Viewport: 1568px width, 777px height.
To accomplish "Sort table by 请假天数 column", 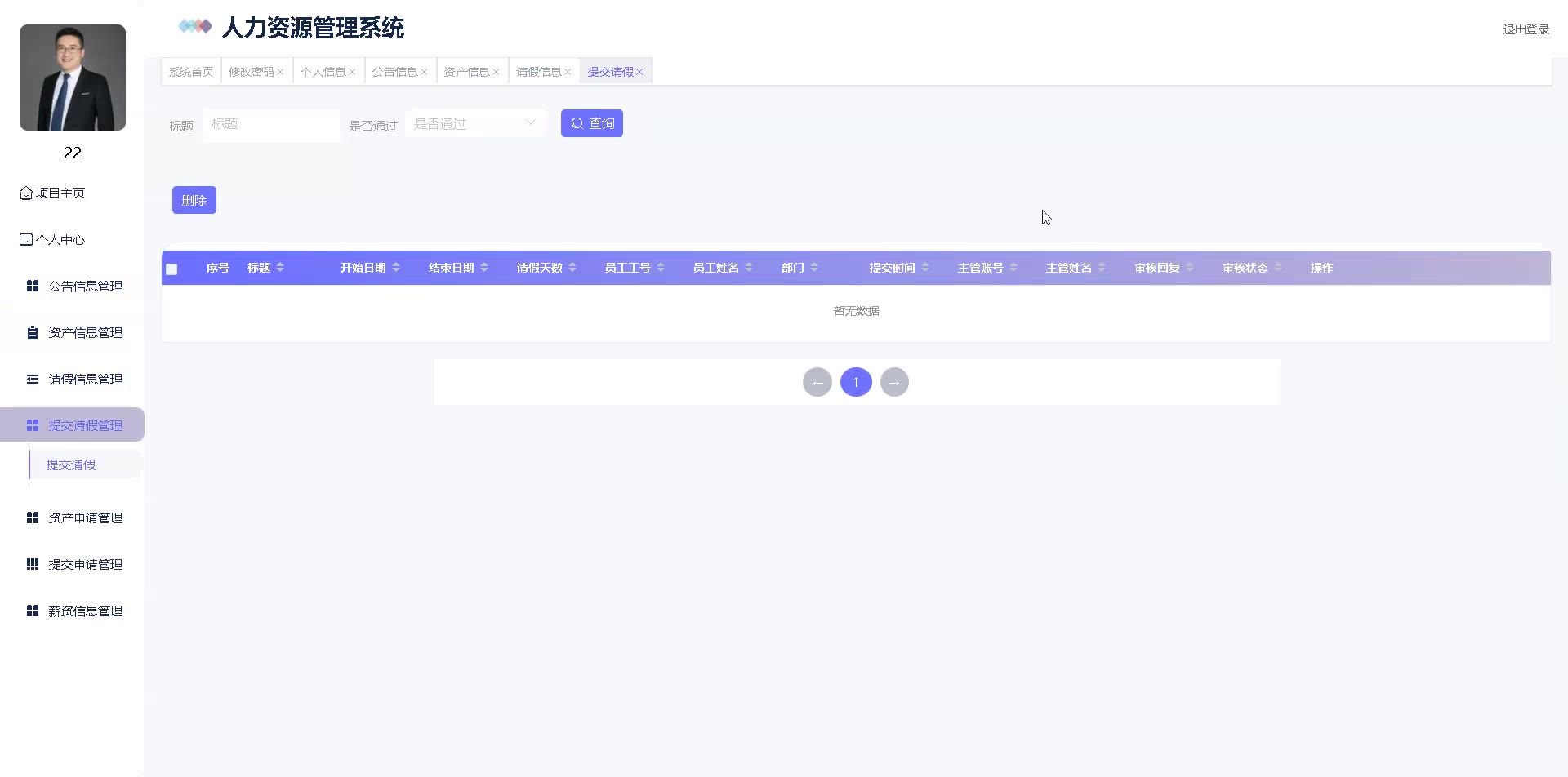I will point(572,268).
